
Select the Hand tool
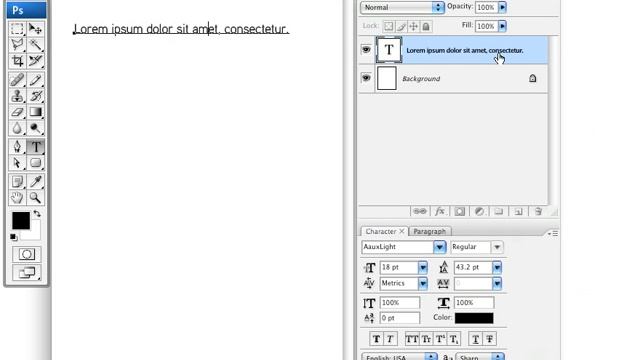point(17,198)
